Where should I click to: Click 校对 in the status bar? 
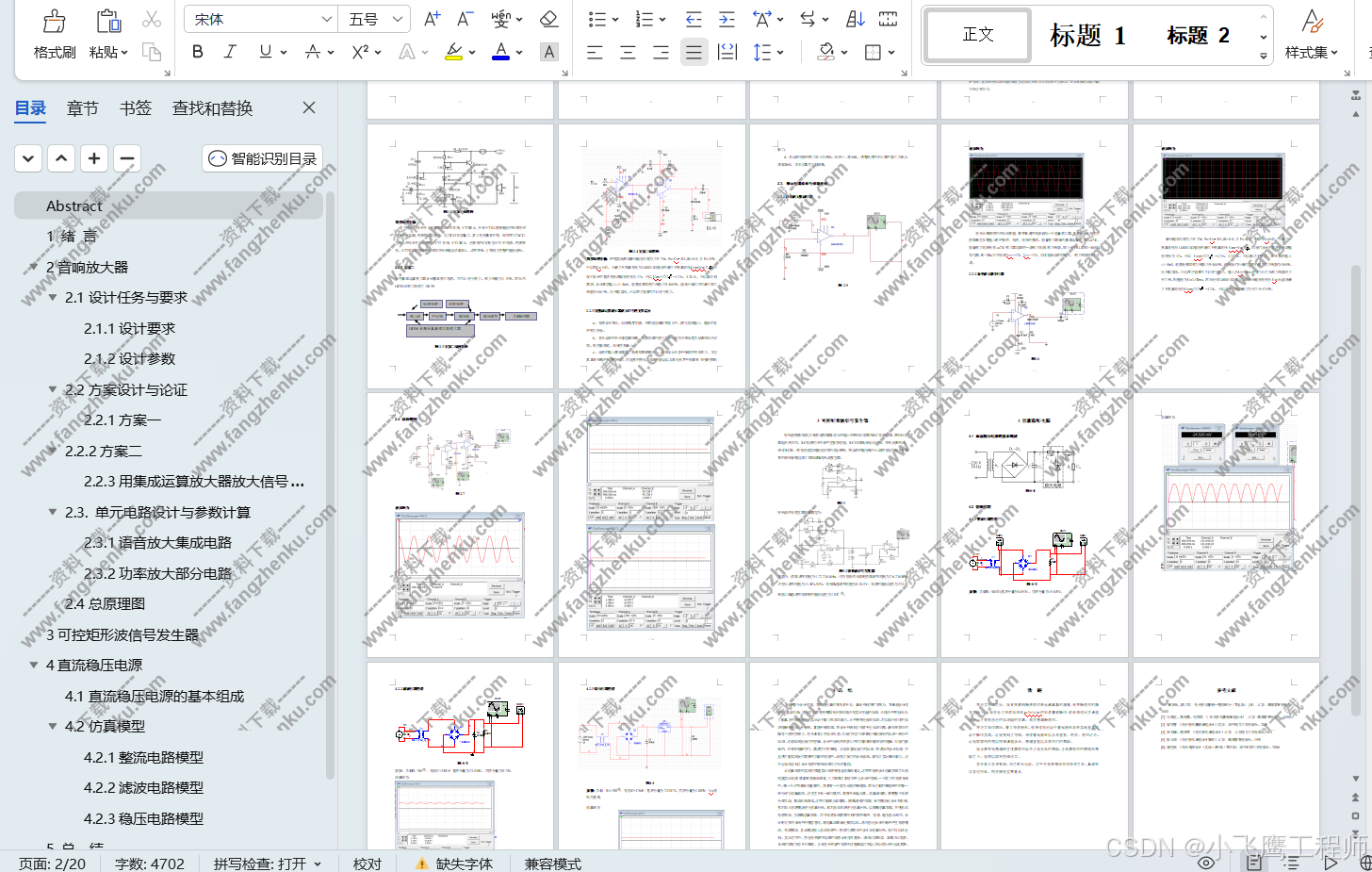[367, 864]
